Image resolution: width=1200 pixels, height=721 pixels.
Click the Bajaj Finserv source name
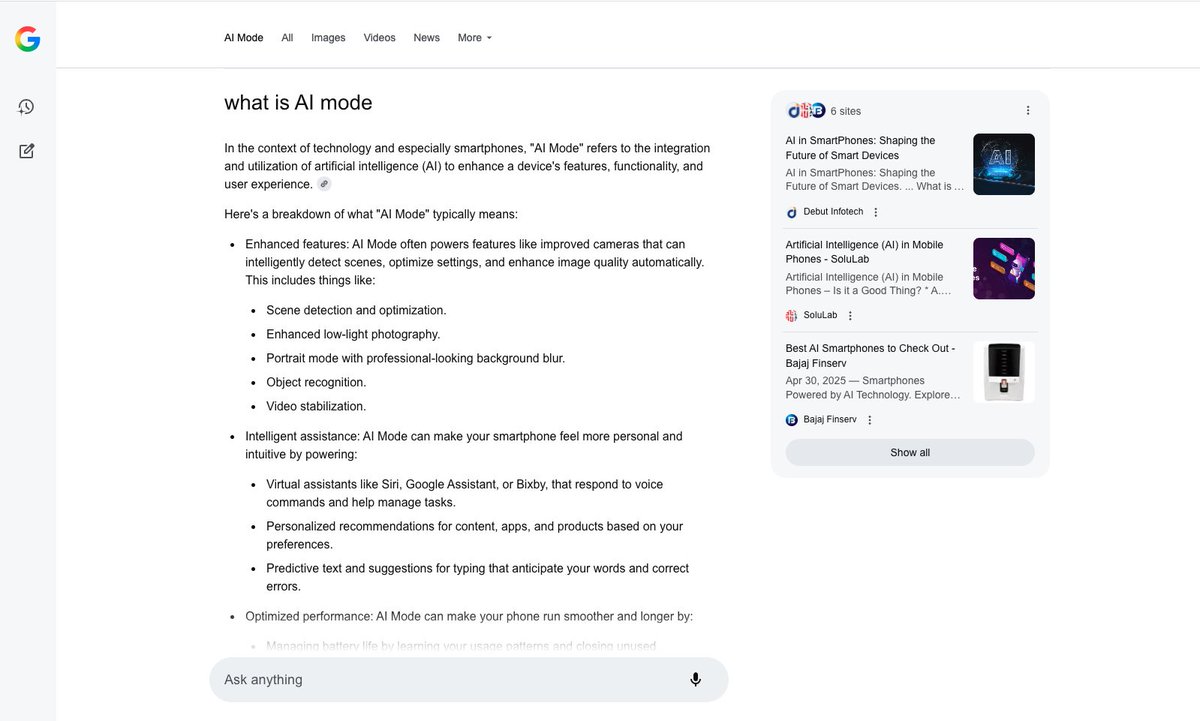tap(830, 420)
